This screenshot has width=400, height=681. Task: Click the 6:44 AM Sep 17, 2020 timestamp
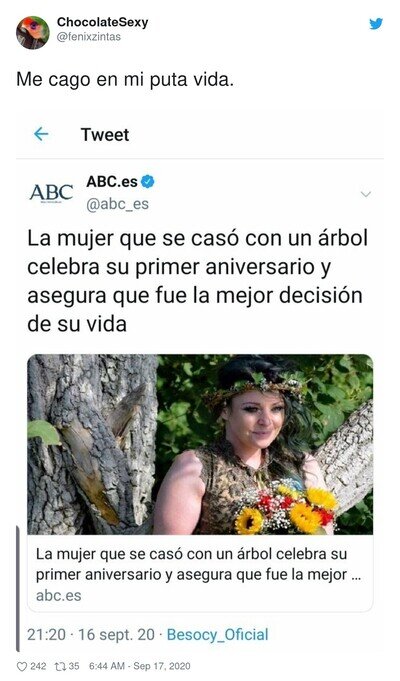click(139, 666)
